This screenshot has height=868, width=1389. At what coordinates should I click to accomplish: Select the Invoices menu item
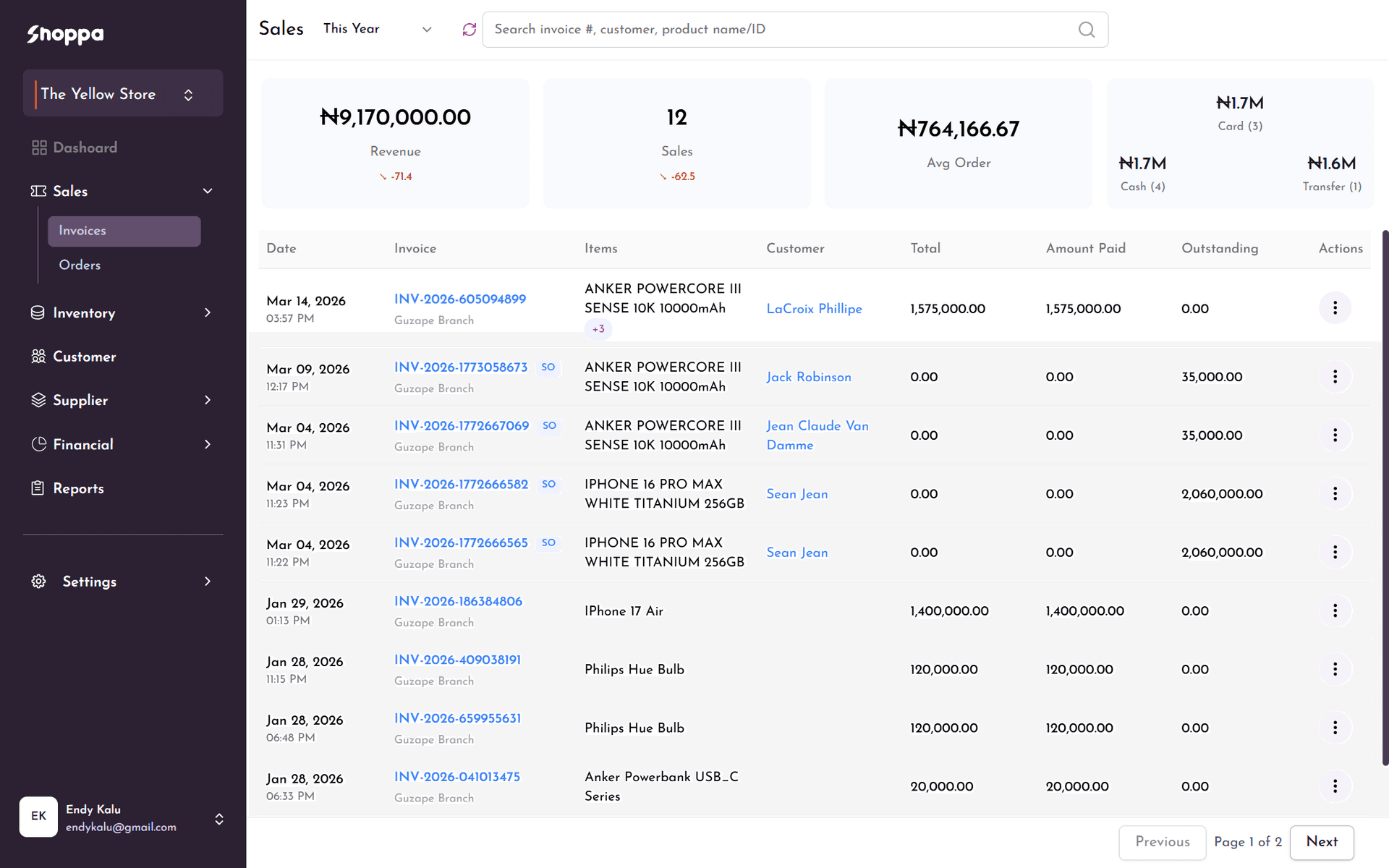pyautogui.click(x=82, y=231)
